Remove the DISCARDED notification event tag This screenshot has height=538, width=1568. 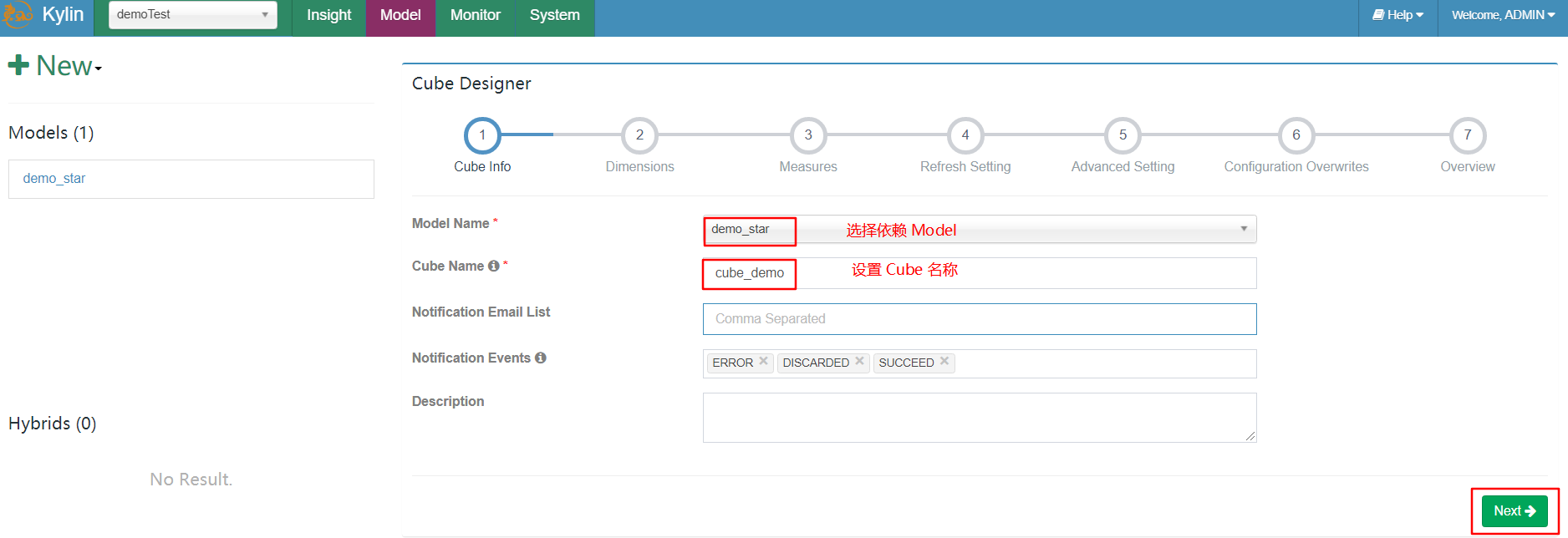coord(859,362)
